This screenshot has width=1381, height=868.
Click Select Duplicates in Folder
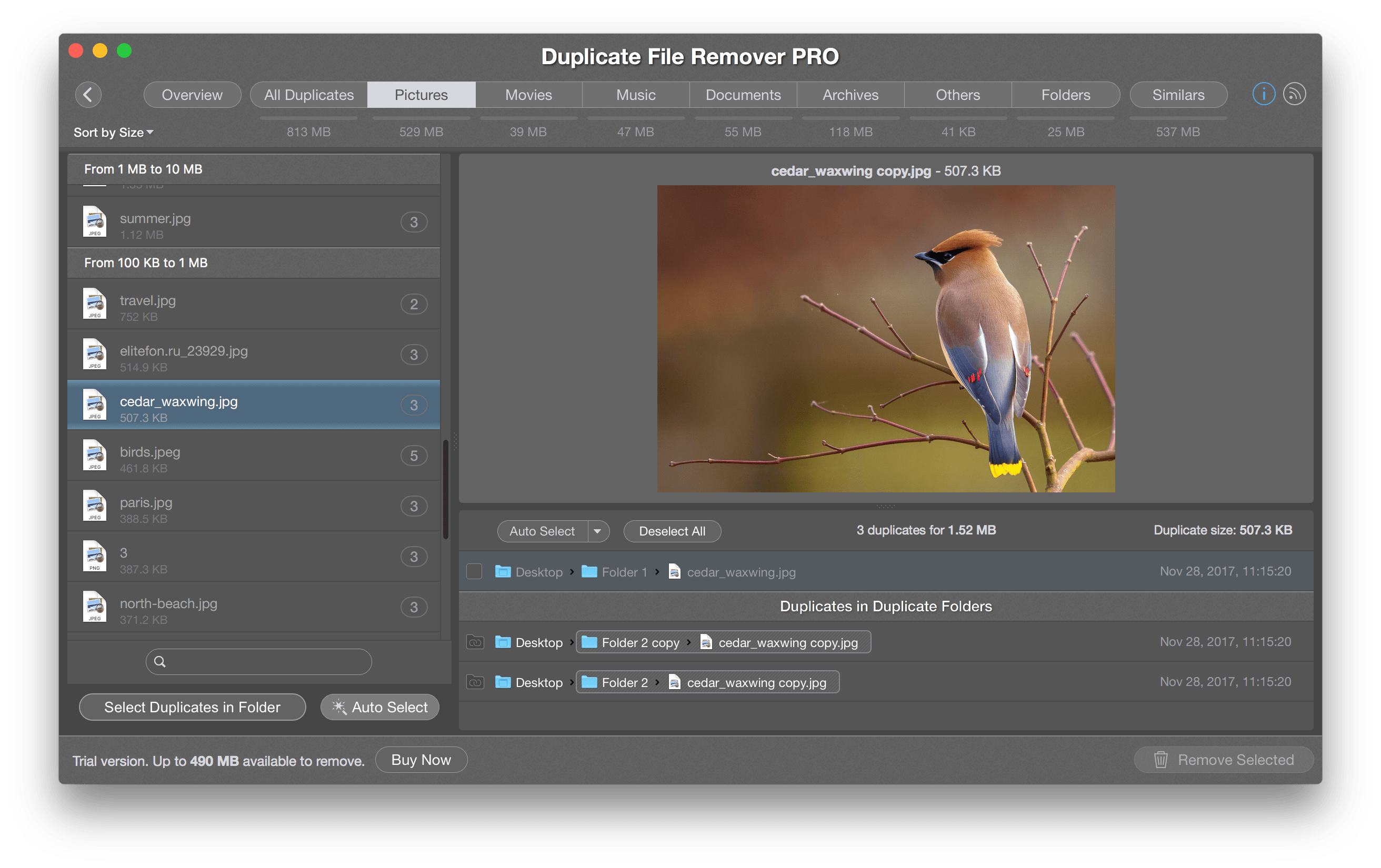coord(192,707)
